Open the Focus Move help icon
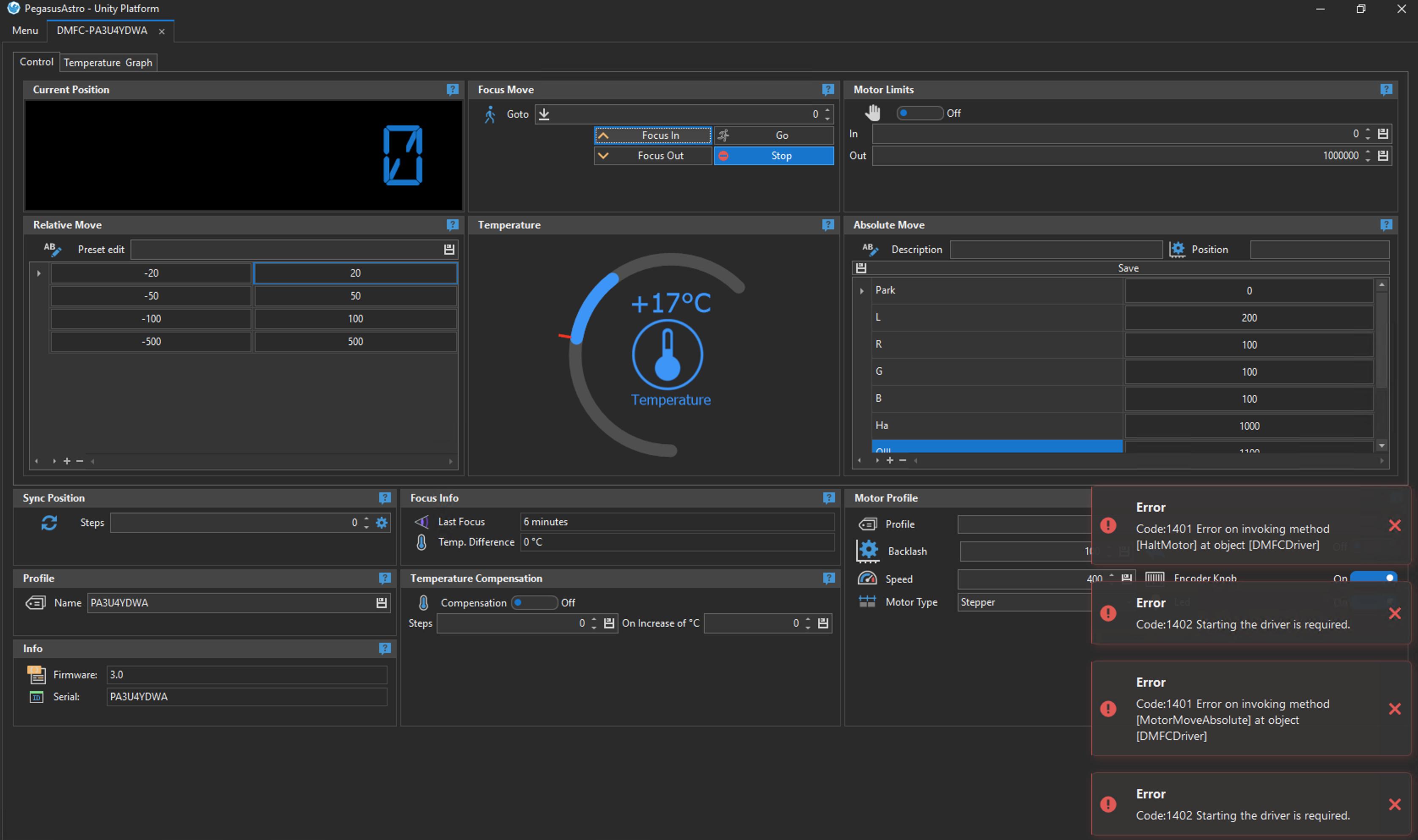The width and height of the screenshot is (1418, 840). tap(827, 89)
